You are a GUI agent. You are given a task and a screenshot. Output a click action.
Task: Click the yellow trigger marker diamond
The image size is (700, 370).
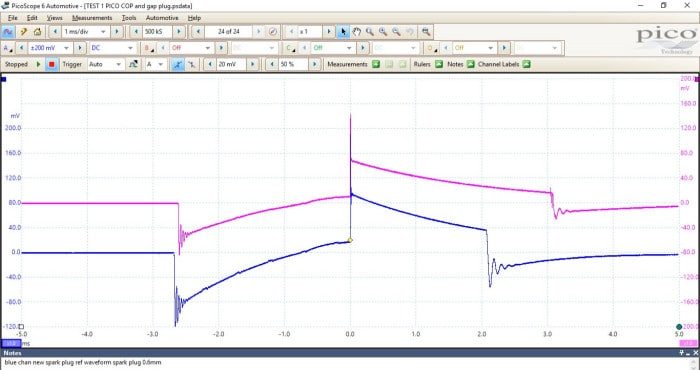(350, 240)
